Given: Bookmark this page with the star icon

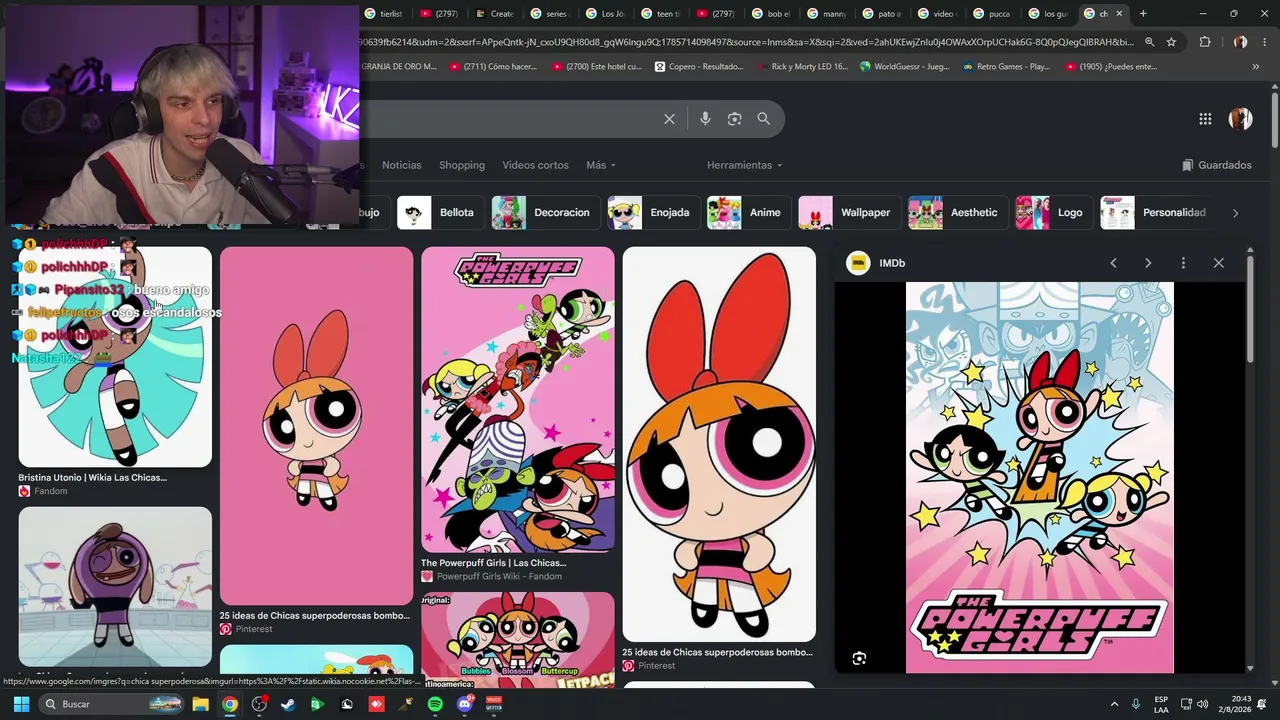Looking at the screenshot, I should (x=1171, y=42).
